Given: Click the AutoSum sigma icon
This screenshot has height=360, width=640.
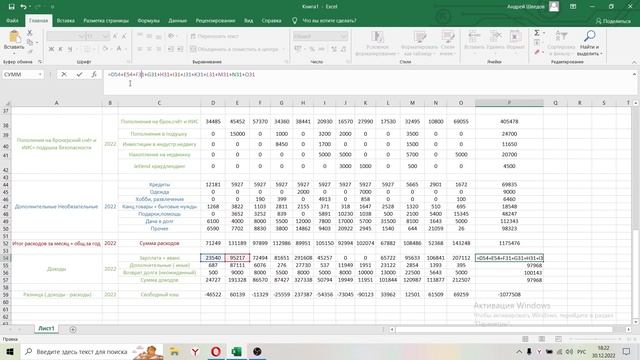Looking at the screenshot, I should pyautogui.click(x=537, y=33).
